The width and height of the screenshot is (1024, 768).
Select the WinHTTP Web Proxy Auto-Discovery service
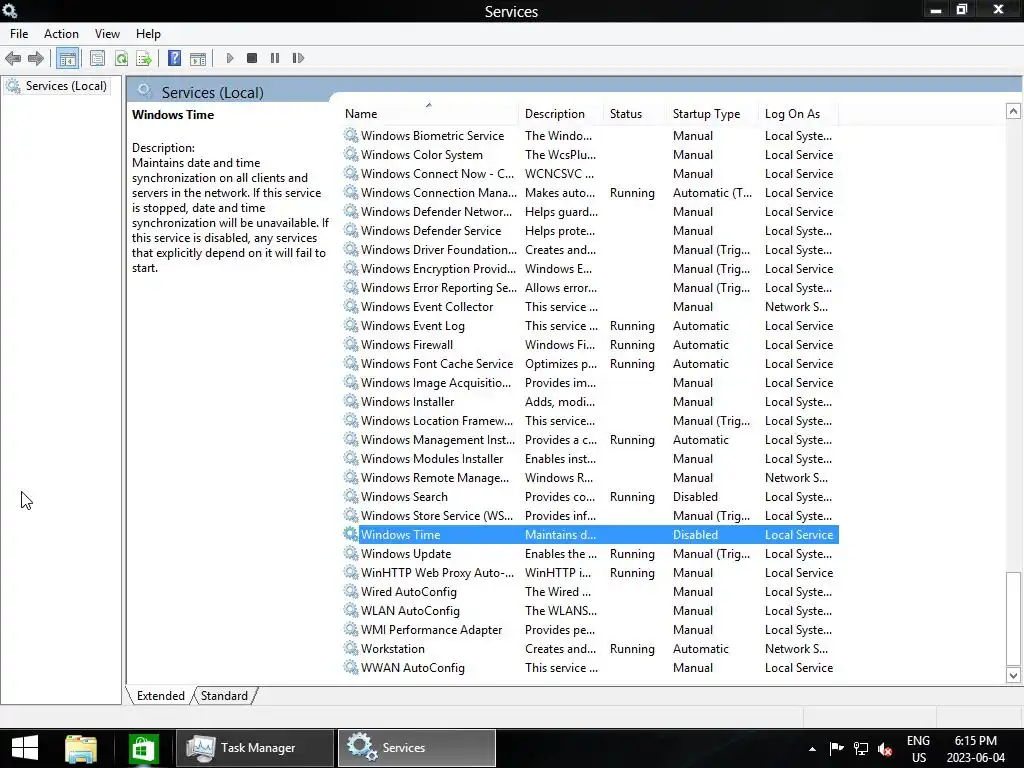coord(590,573)
